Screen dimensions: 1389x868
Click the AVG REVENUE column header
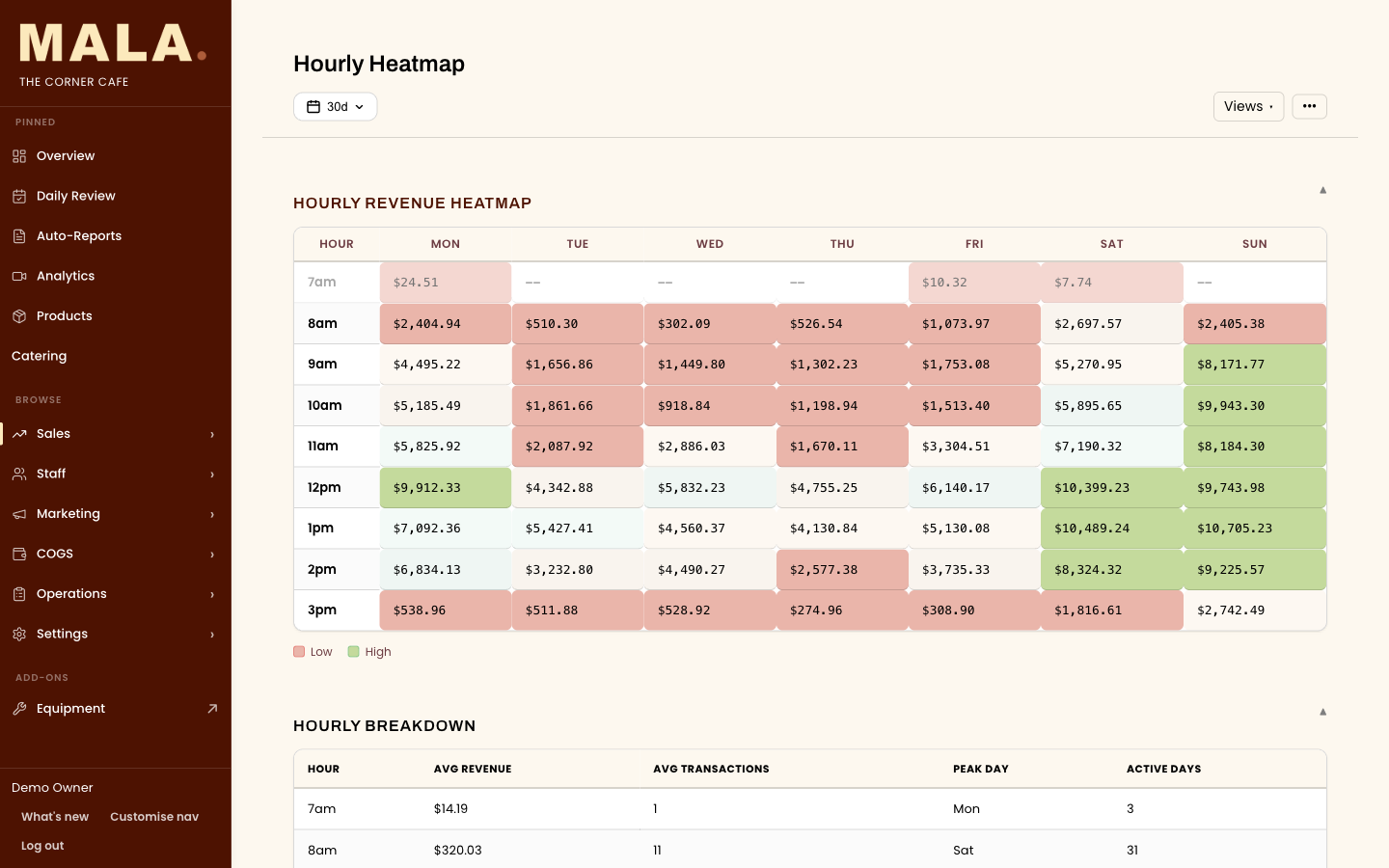[473, 770]
